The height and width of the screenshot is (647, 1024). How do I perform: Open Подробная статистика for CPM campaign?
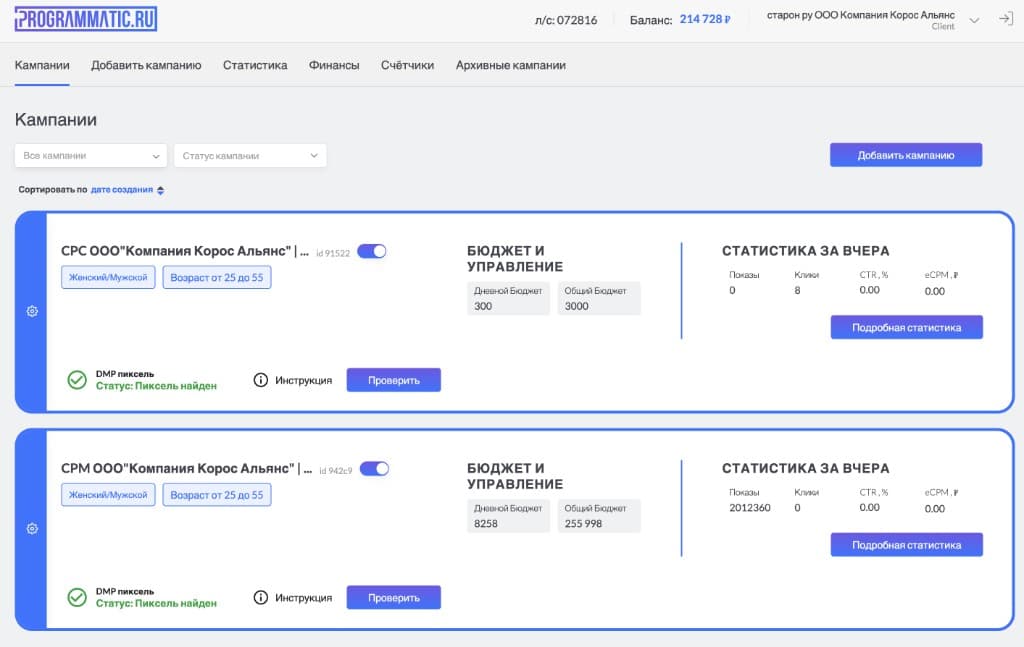[x=906, y=545]
